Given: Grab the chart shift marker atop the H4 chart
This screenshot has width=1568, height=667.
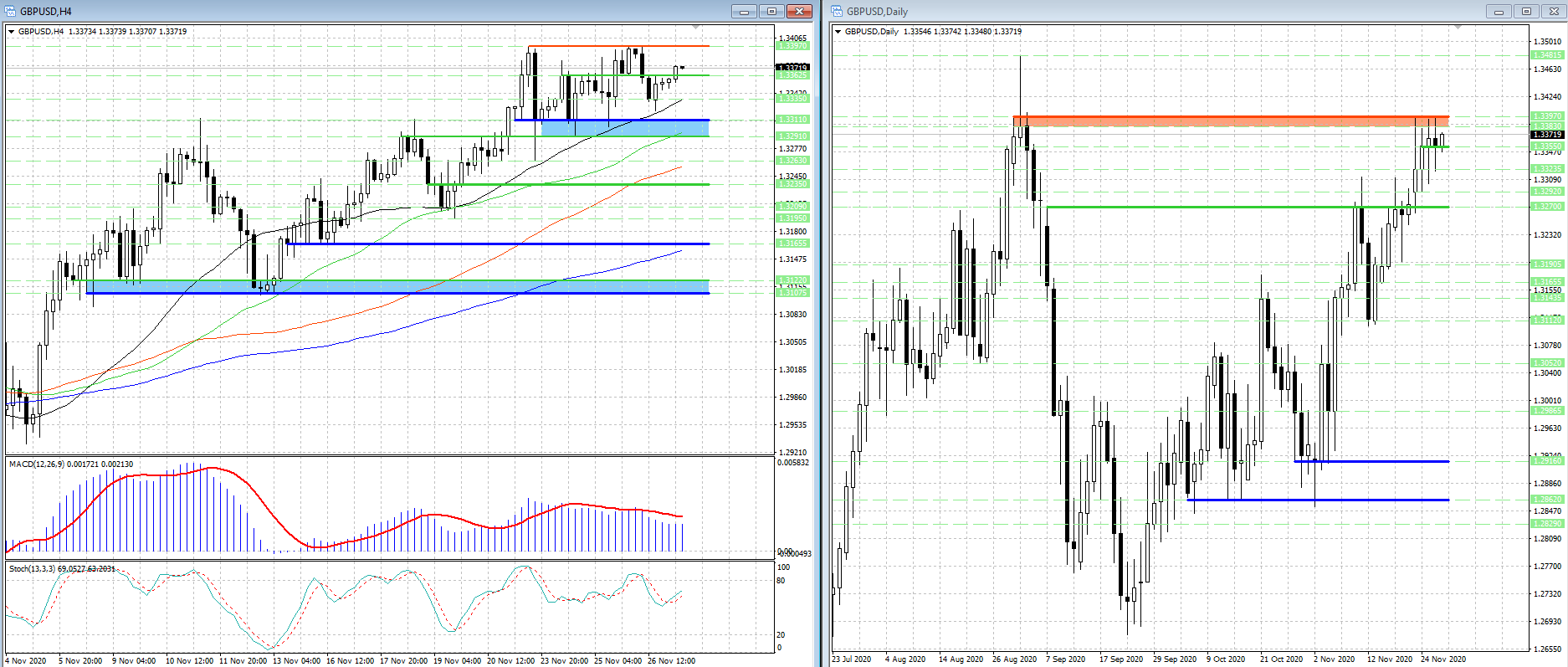Looking at the screenshot, I should click(696, 27).
